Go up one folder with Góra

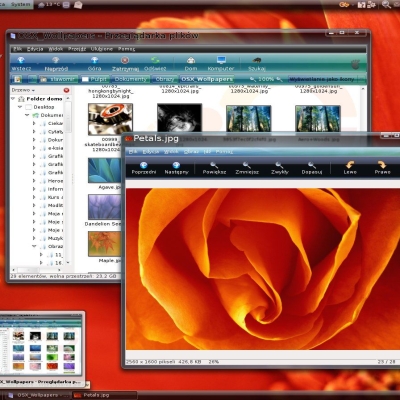tap(94, 63)
